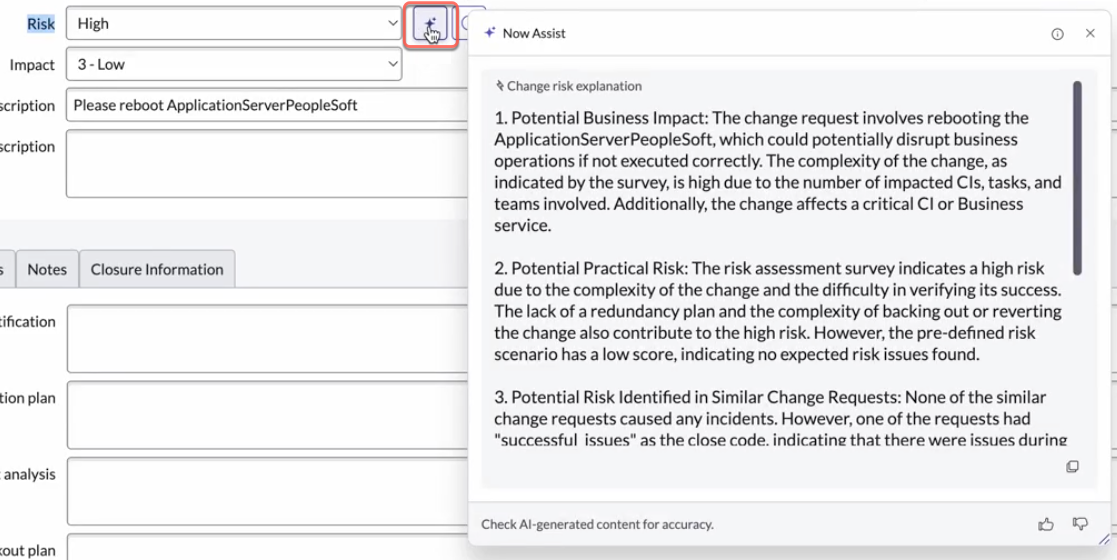Close the Now Assist panel
The width and height of the screenshot is (1117, 560).
pos(1090,33)
